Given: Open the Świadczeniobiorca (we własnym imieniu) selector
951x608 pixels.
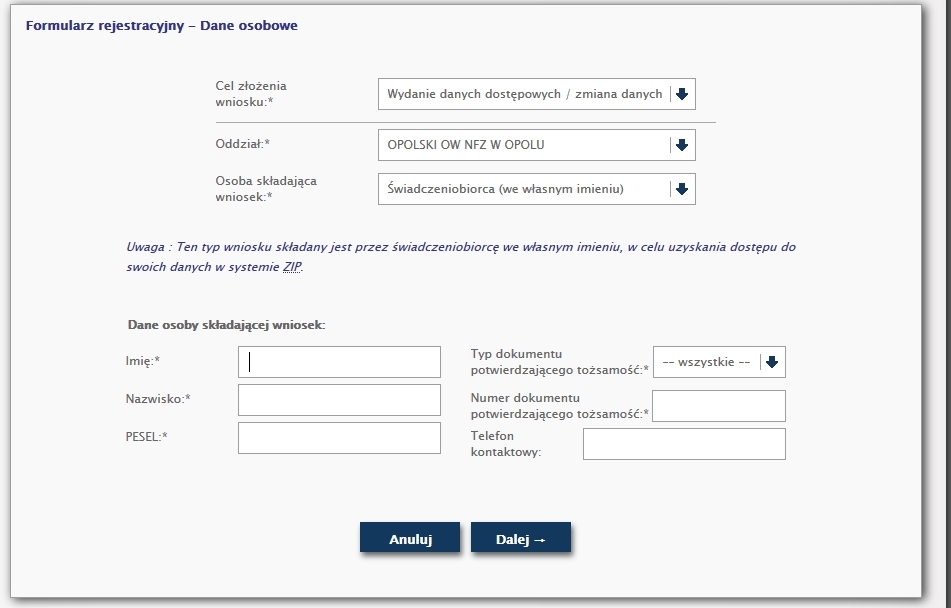Looking at the screenshot, I should click(524, 189).
